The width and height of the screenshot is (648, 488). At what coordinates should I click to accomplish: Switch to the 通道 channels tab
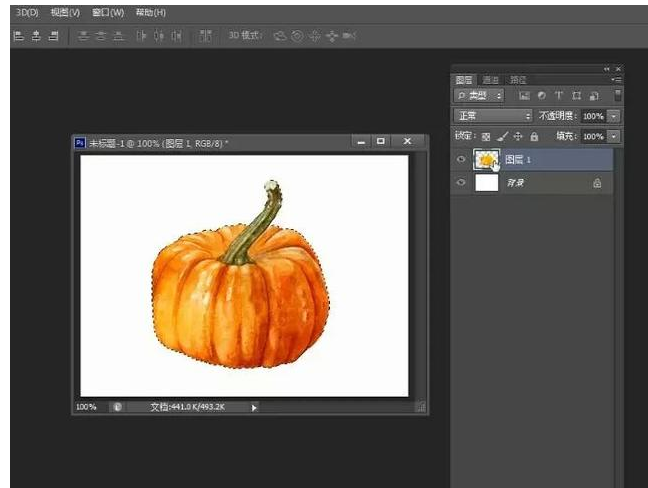pos(490,79)
